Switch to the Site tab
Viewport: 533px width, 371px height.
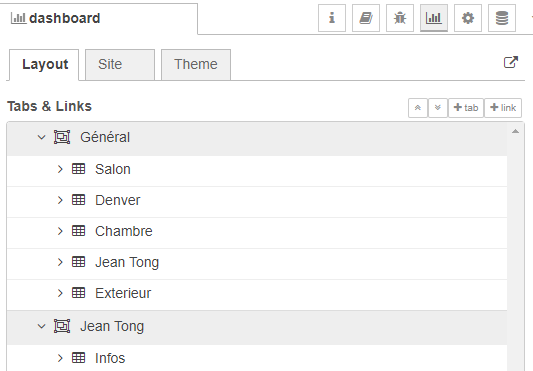[x=120, y=65]
